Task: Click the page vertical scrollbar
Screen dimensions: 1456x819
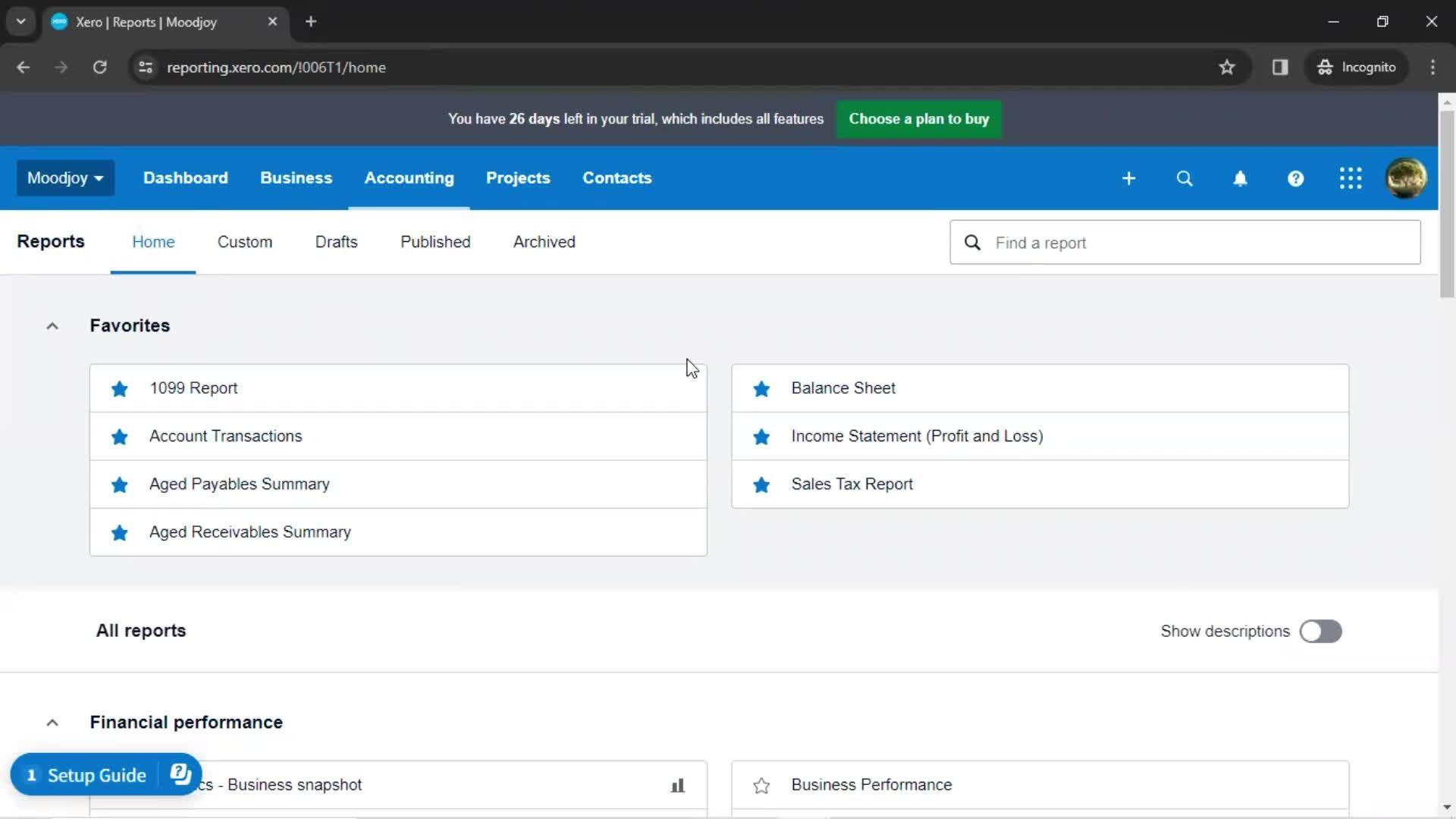Action: (x=1447, y=203)
